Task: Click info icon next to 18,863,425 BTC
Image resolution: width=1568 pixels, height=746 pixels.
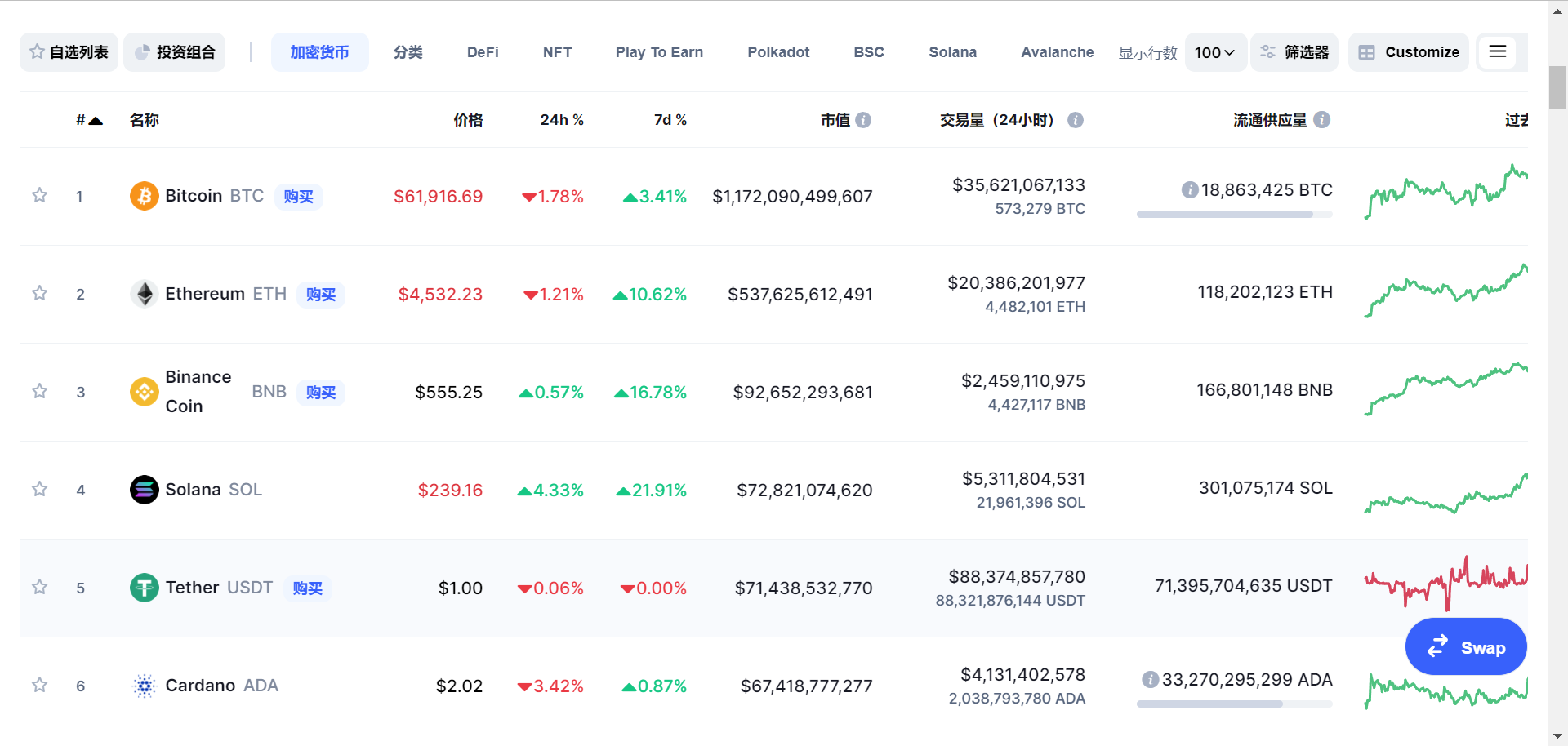Action: pos(1190,190)
